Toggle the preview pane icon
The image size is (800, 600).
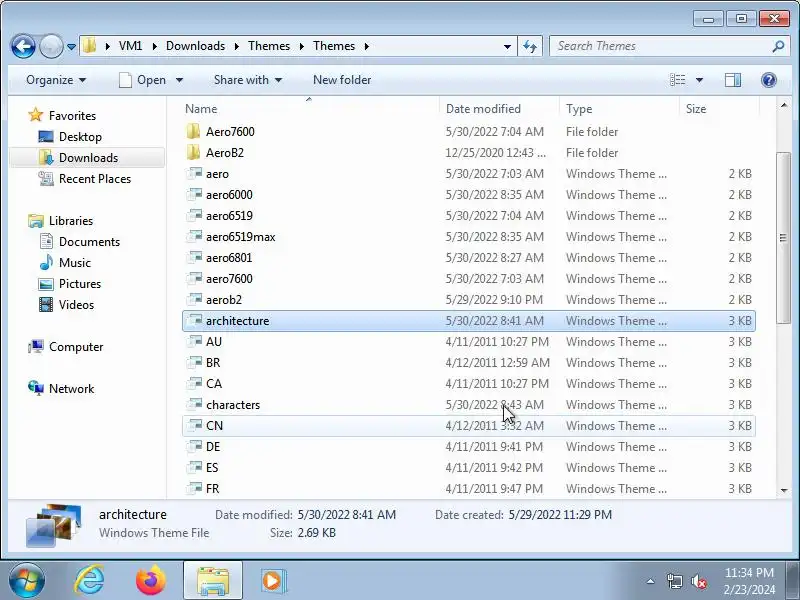733,80
